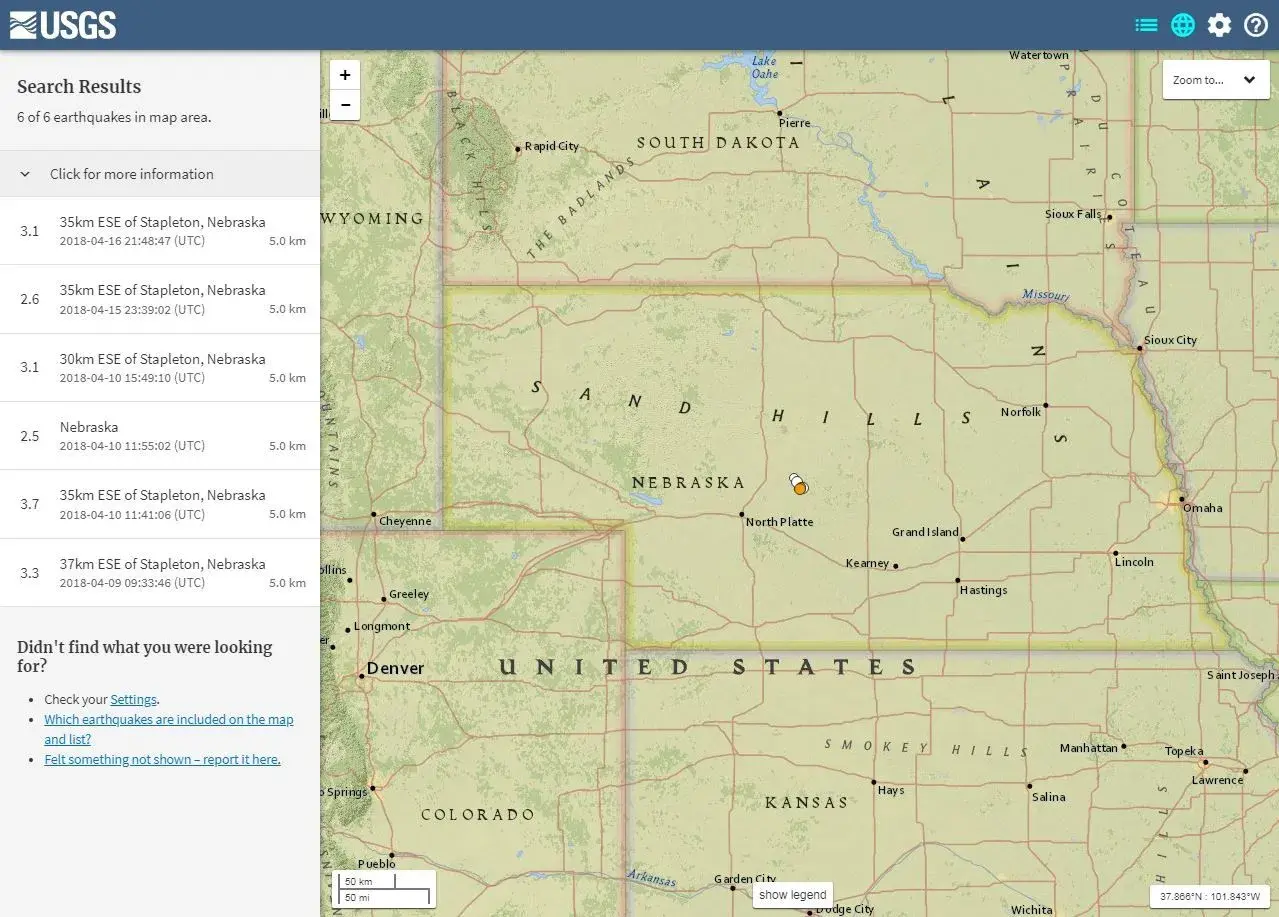This screenshot has width=1279, height=917.
Task: Zoom in with the plus button on map
Action: 344,75
